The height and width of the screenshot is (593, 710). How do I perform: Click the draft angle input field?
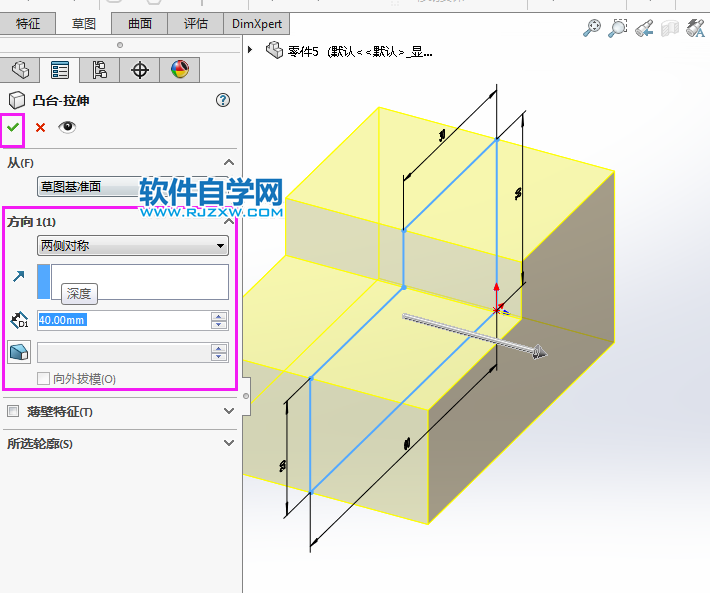click(124, 352)
